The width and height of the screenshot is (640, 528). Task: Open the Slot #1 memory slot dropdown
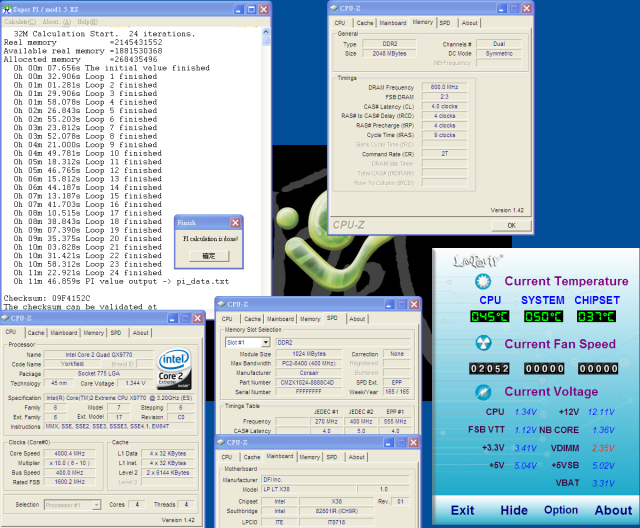pos(266,342)
